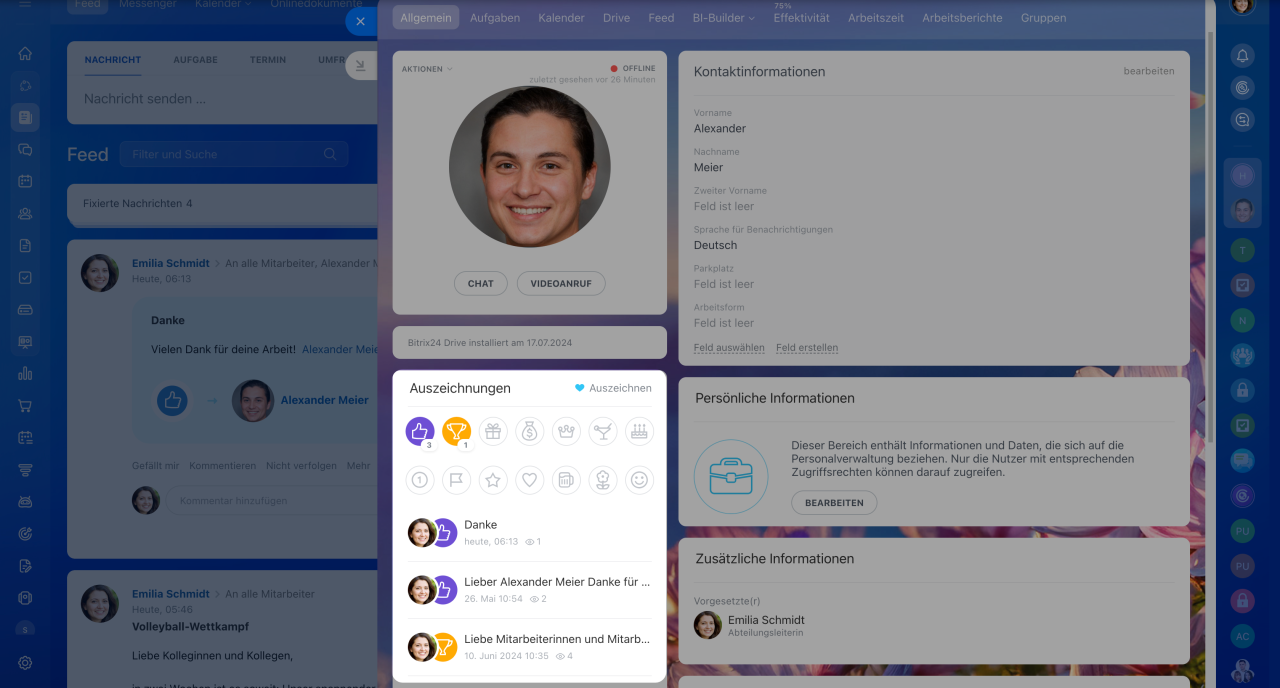Close the profile slider with X button
This screenshot has width=1280, height=688.
[x=360, y=21]
